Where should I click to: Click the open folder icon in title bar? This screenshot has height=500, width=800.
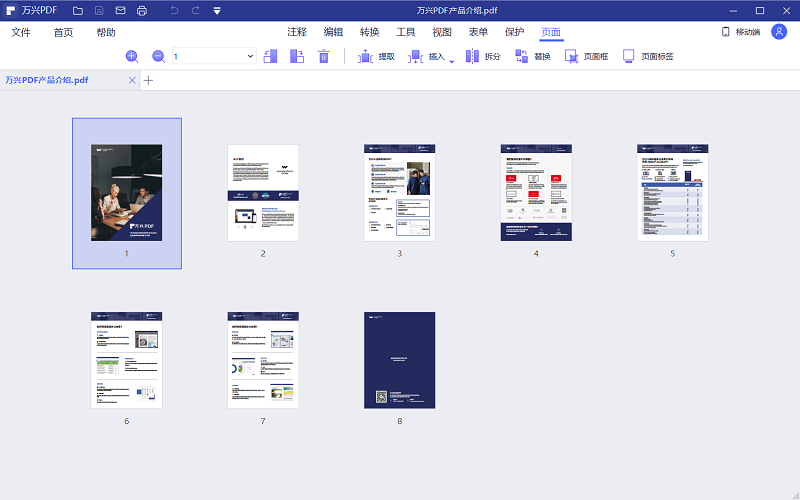[x=77, y=10]
